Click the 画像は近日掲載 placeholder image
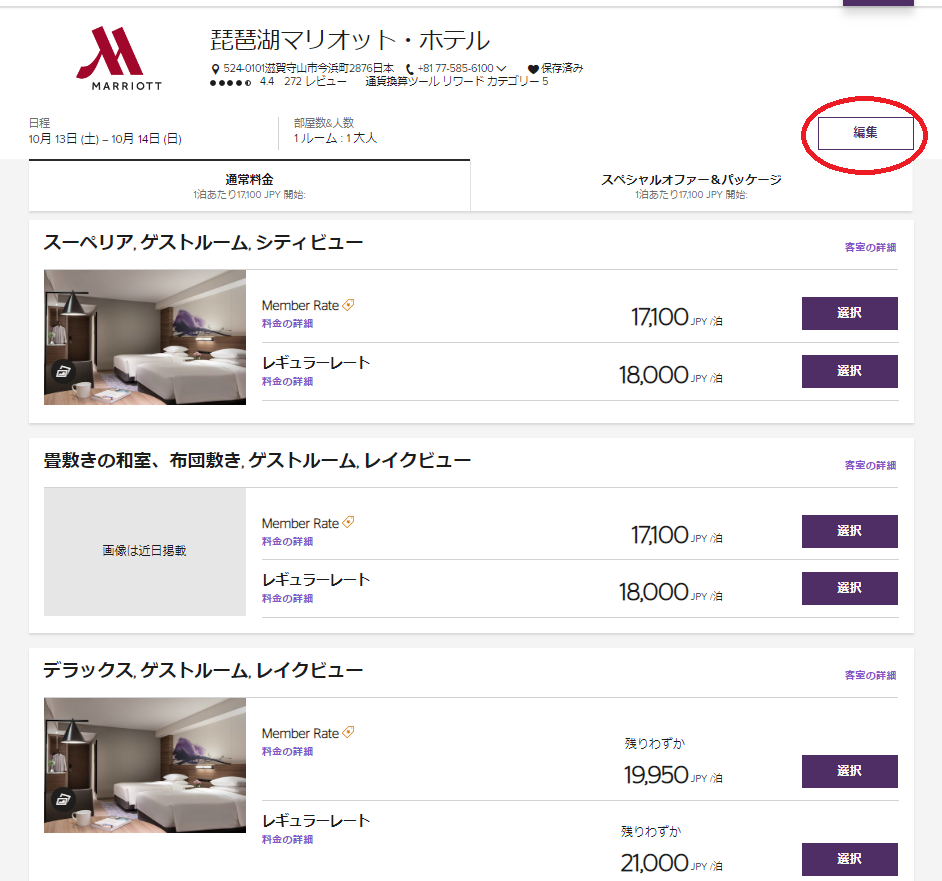The width and height of the screenshot is (942, 881). pos(145,551)
